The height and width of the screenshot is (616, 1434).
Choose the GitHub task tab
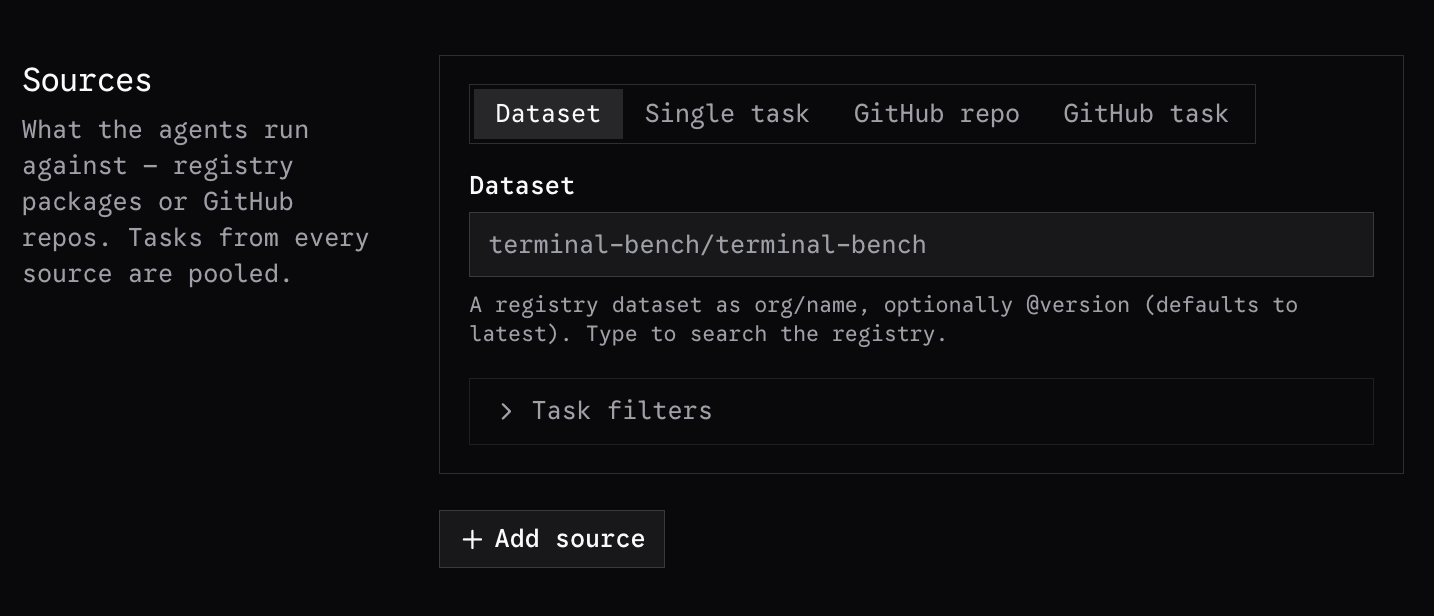pos(1146,114)
